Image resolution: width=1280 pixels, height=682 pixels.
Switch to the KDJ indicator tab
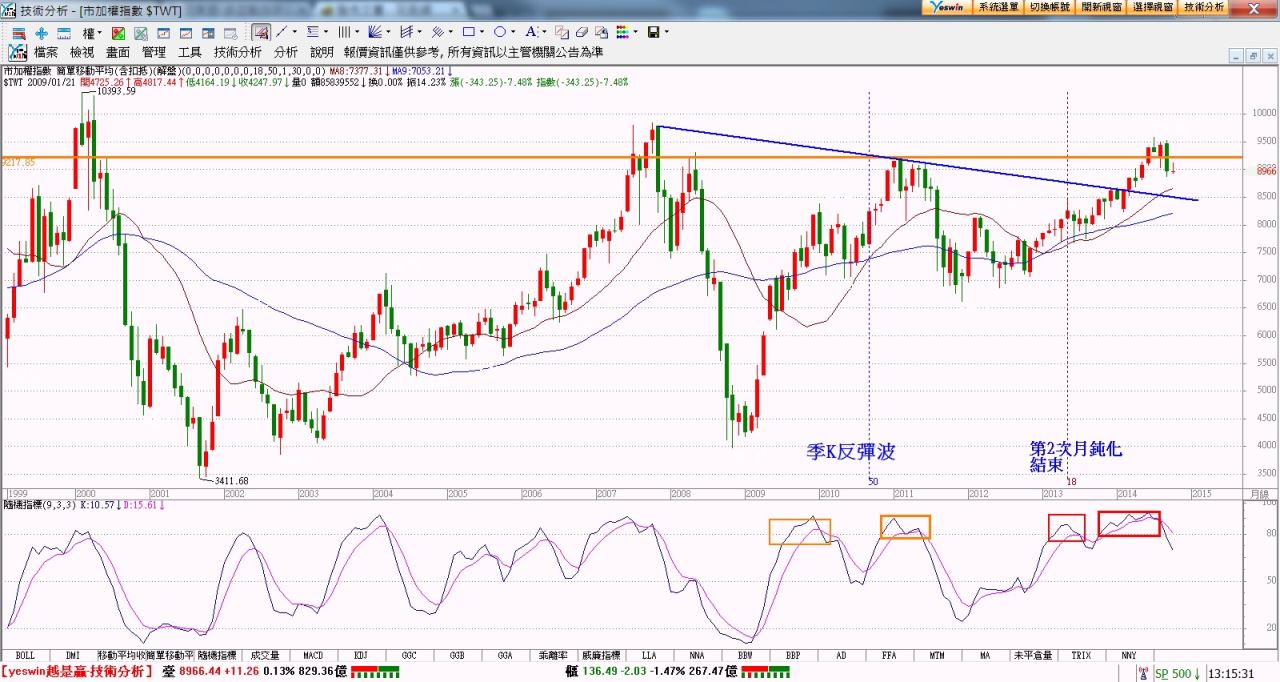point(360,655)
